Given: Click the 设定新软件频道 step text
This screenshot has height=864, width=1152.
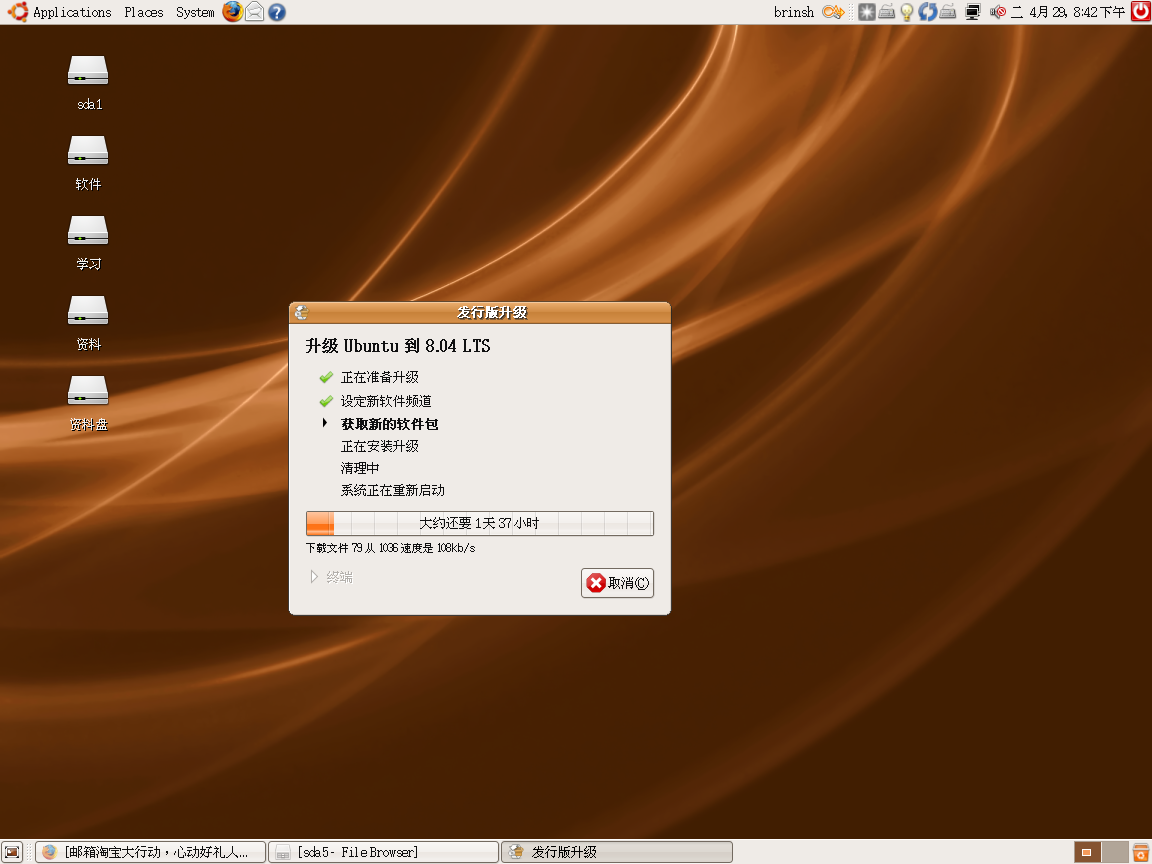Looking at the screenshot, I should pos(386,401).
